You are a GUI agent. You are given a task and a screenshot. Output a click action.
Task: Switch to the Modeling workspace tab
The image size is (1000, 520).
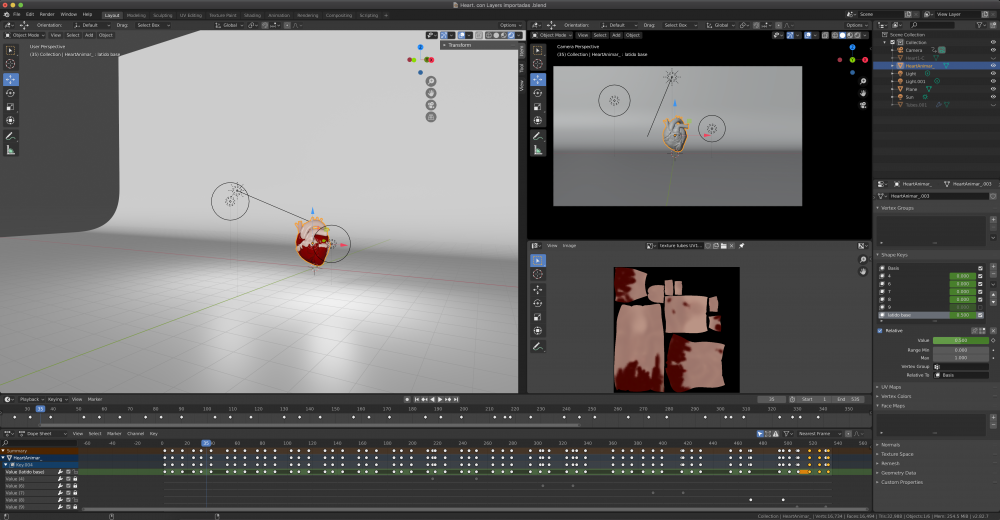click(136, 15)
